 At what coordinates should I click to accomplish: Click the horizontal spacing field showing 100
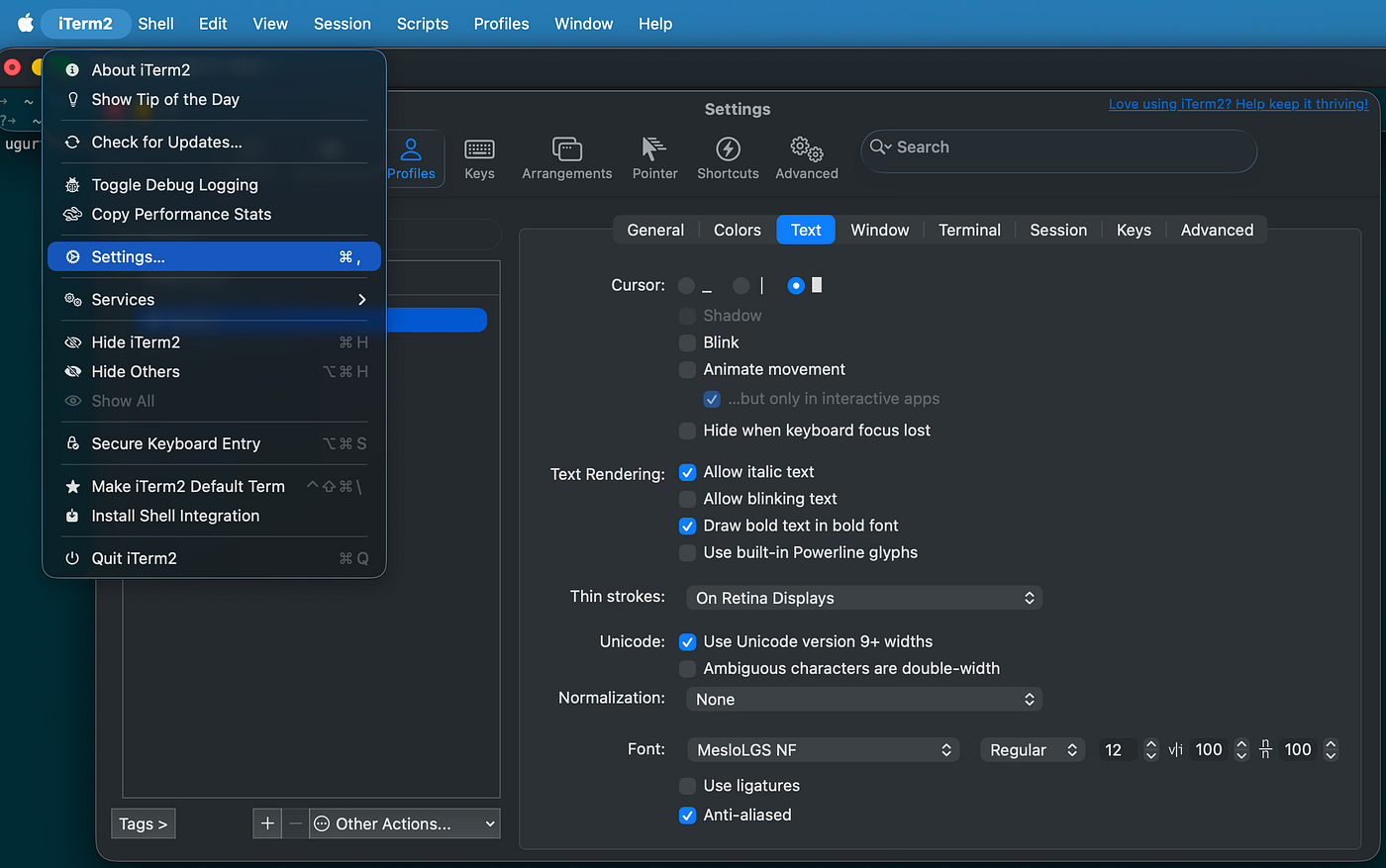(x=1209, y=749)
